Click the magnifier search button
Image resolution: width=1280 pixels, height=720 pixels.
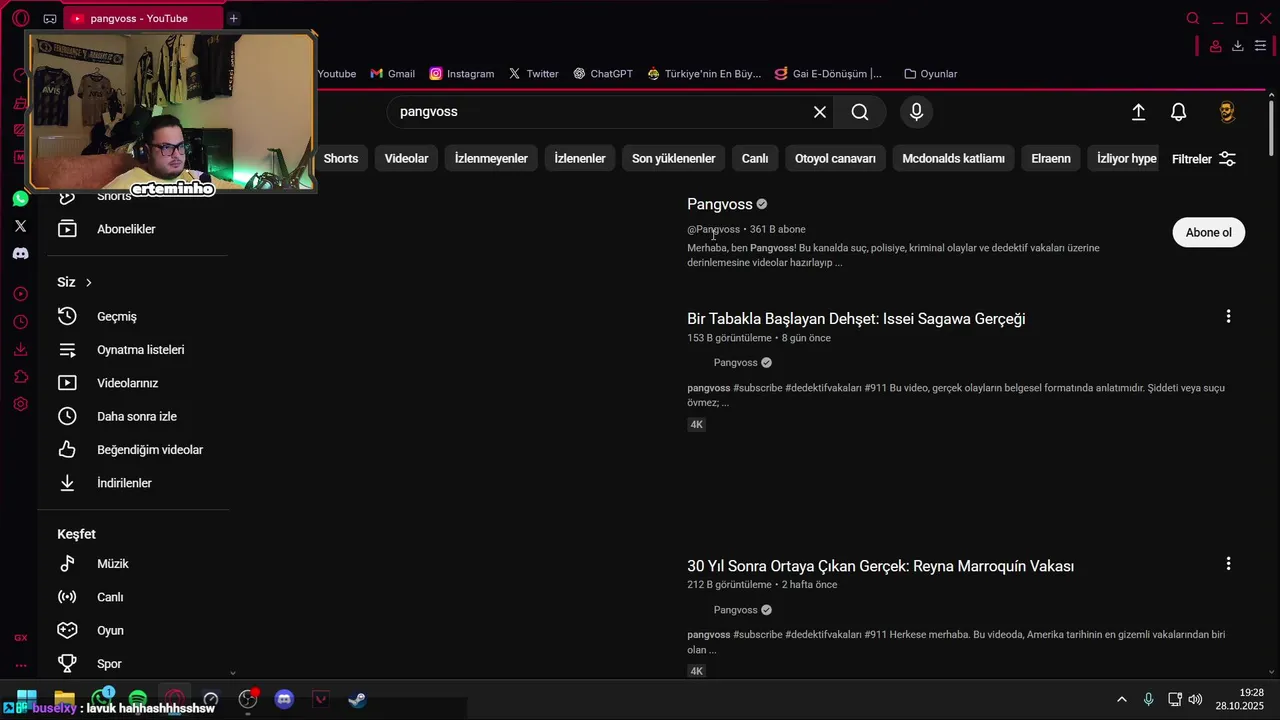coord(860,112)
